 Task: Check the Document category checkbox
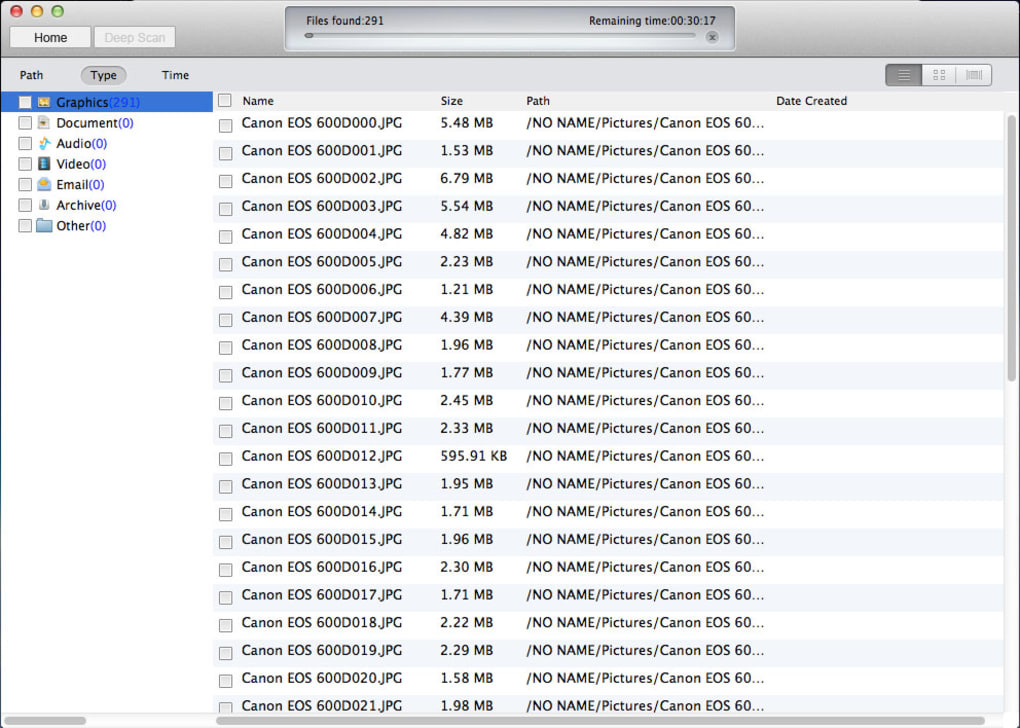point(25,122)
